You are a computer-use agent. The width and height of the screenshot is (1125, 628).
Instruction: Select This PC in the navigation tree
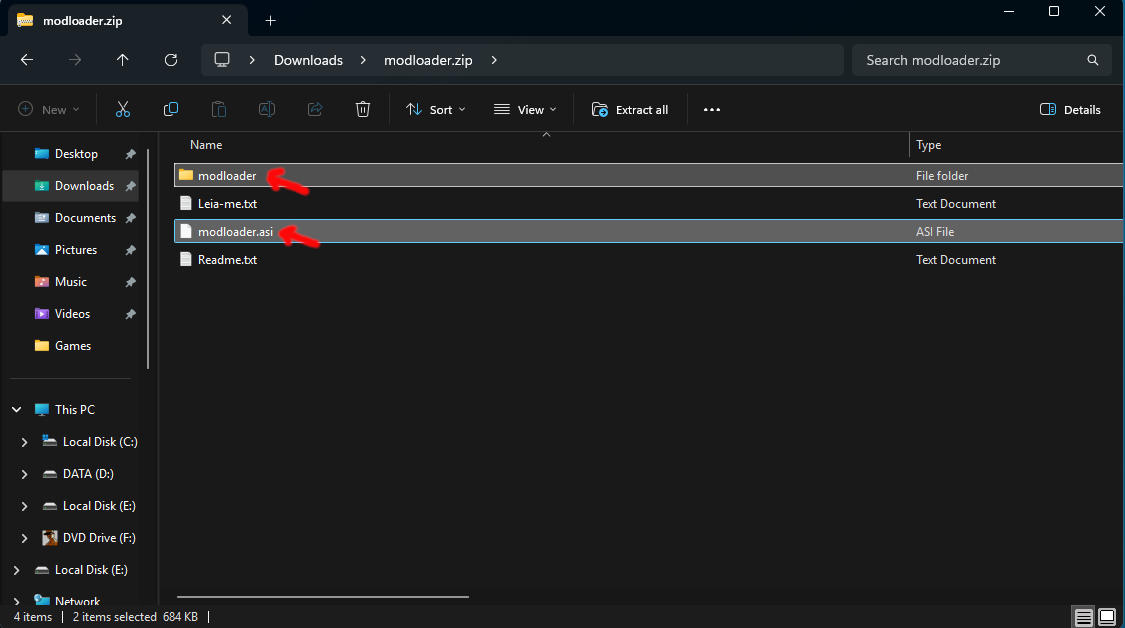[75, 409]
